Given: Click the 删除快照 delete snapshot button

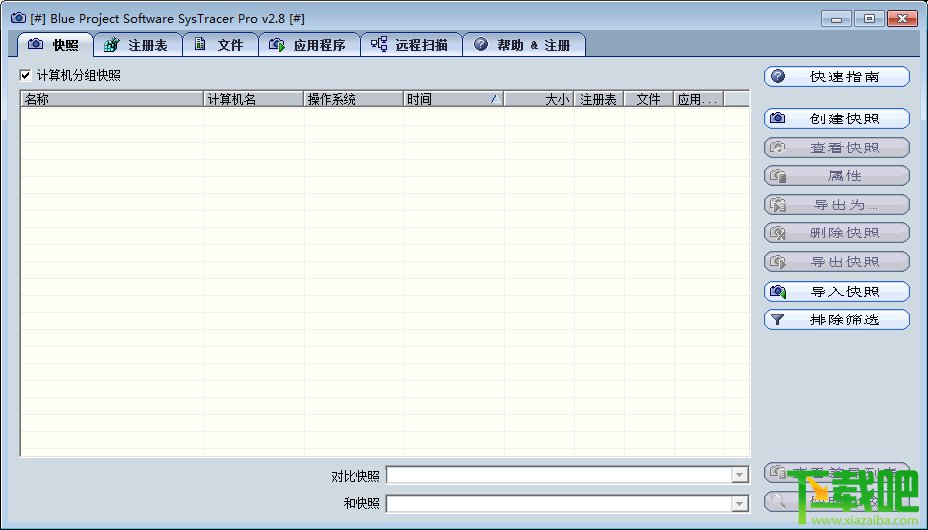Looking at the screenshot, I should (837, 233).
